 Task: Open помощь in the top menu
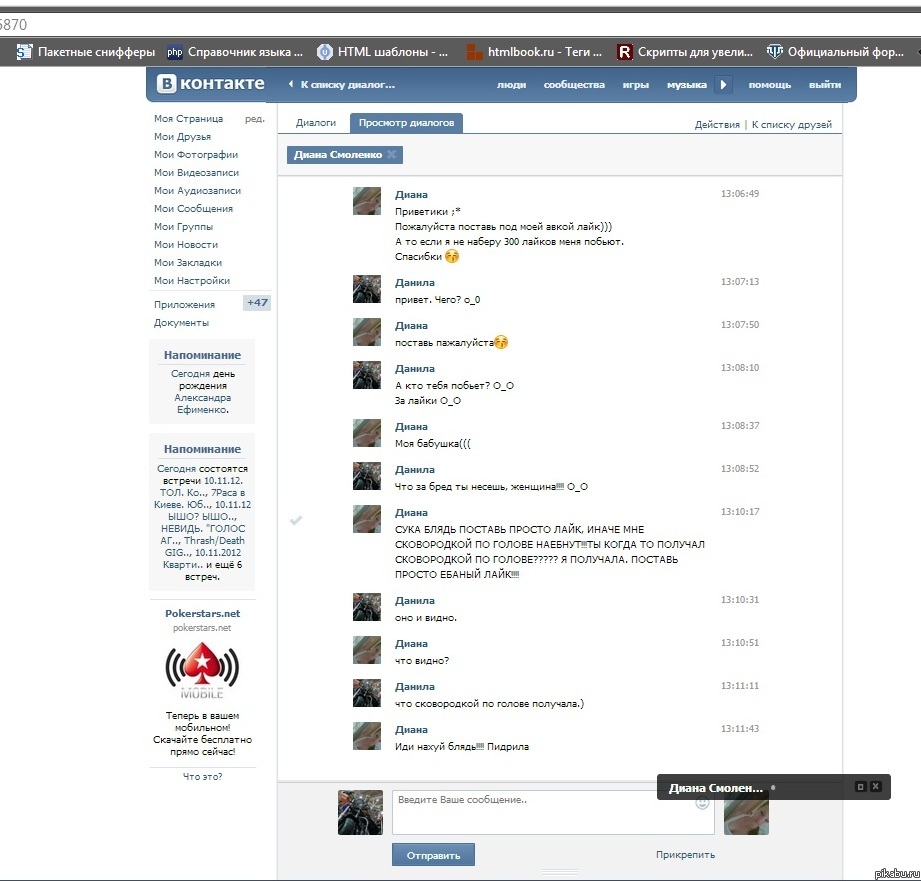click(x=769, y=85)
